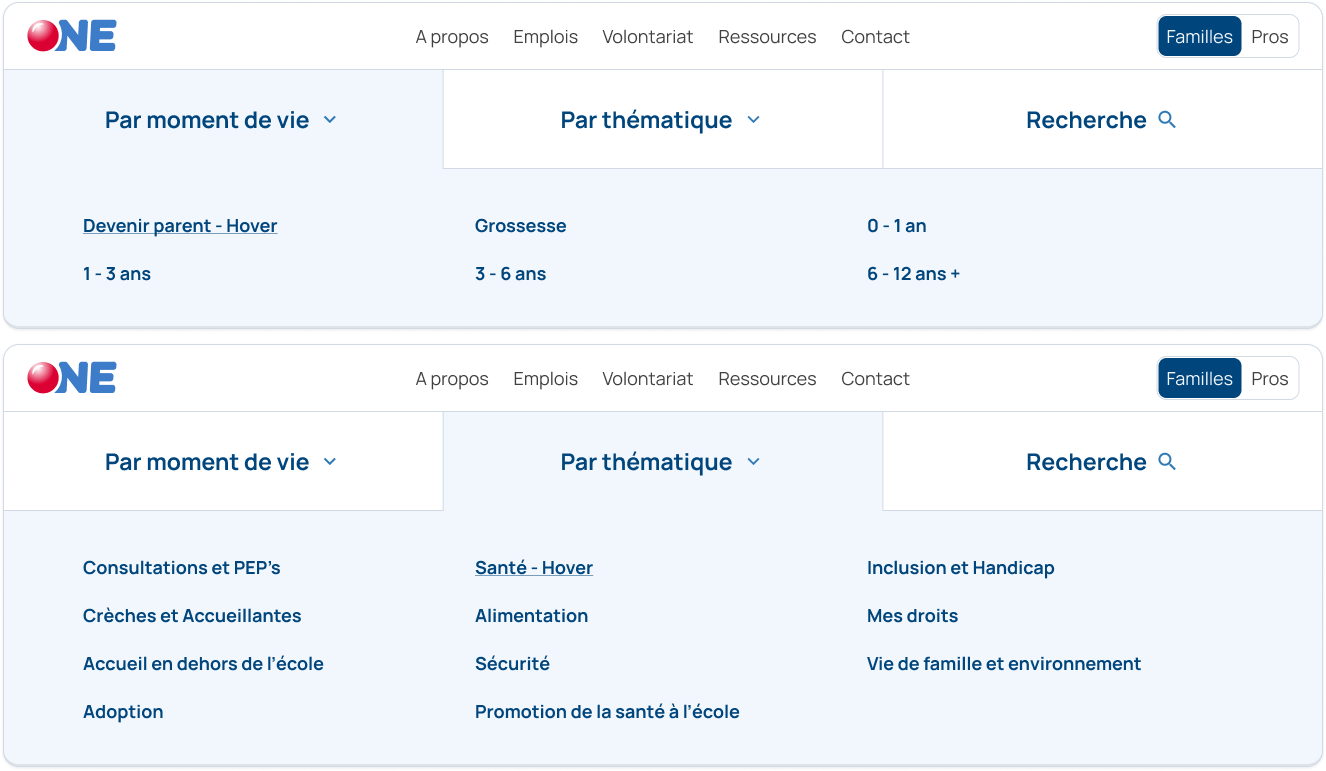This screenshot has width=1326, height=771.
Task: Open search via the Recherche magnifier icon
Action: pos(1166,119)
